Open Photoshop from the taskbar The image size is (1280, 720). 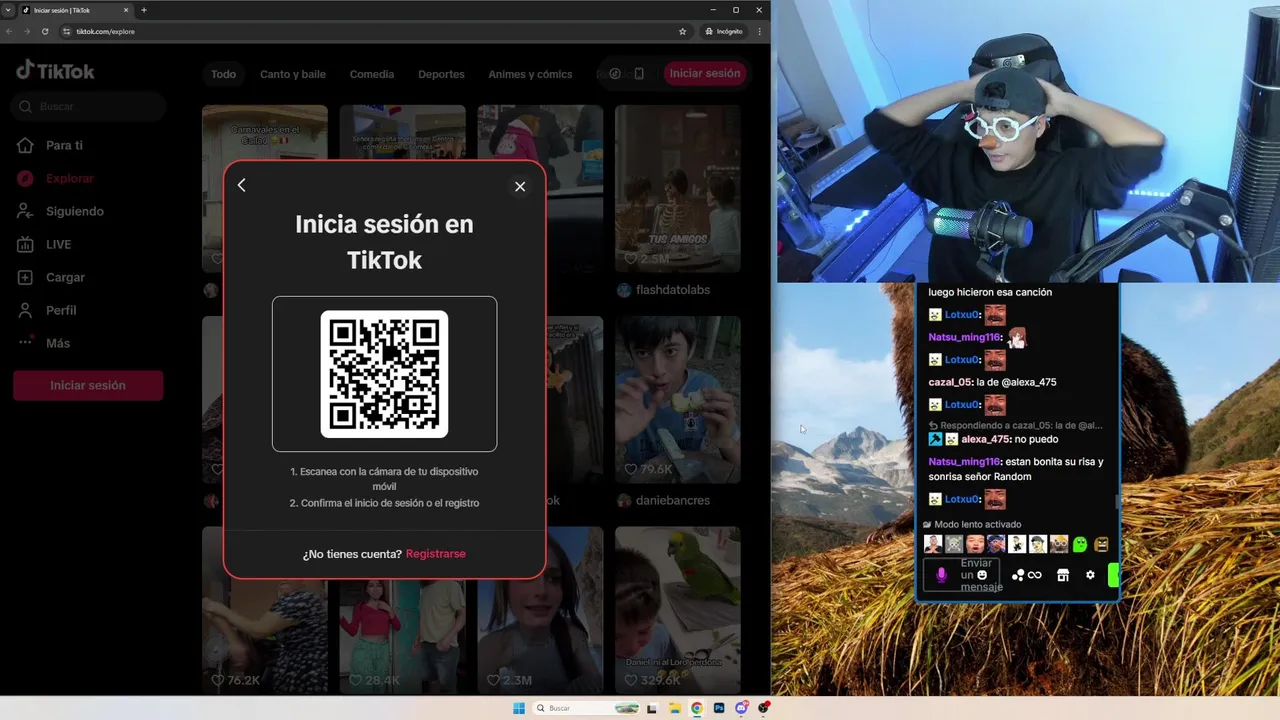click(719, 708)
